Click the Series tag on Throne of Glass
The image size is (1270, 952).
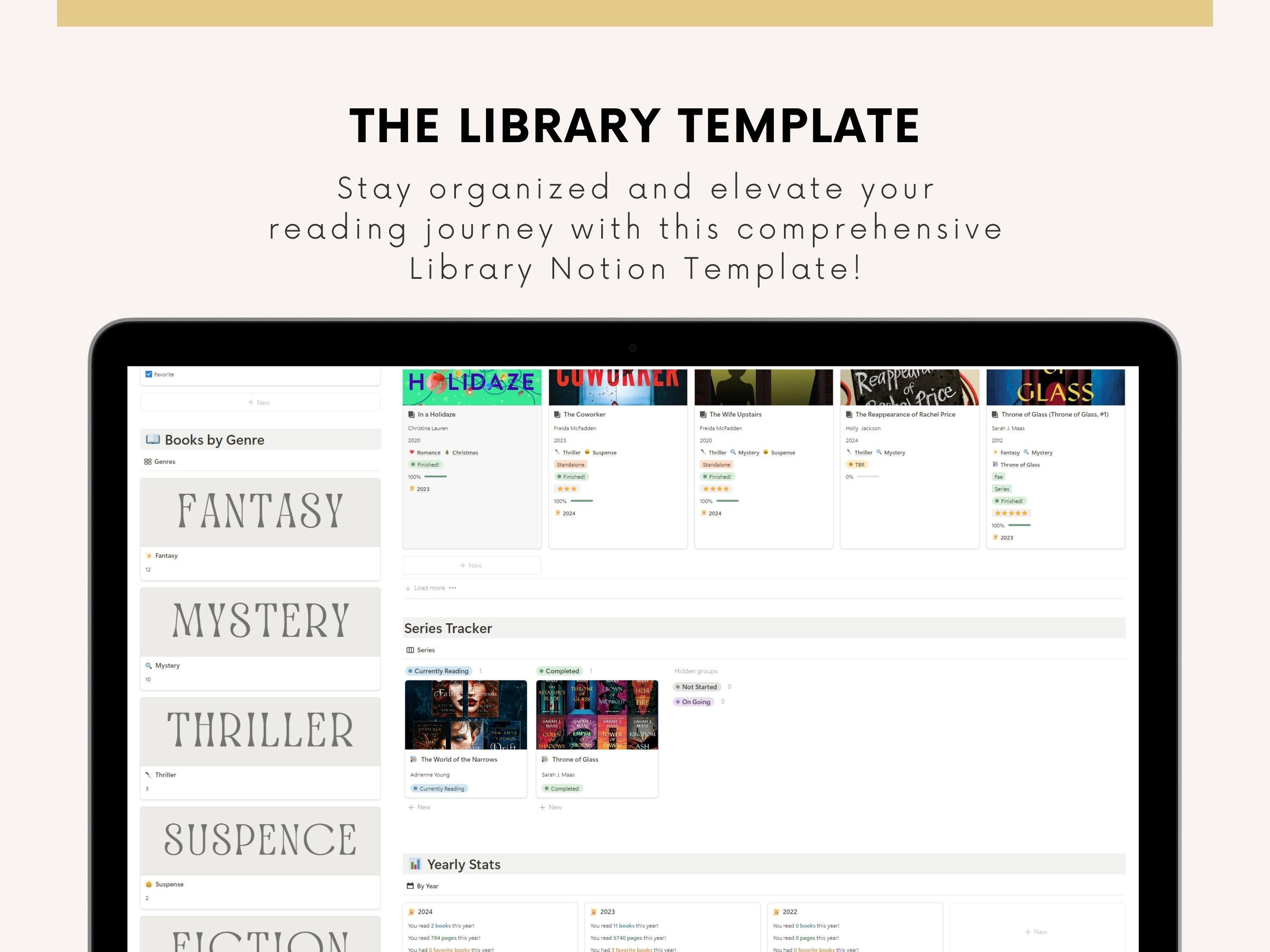1002,489
